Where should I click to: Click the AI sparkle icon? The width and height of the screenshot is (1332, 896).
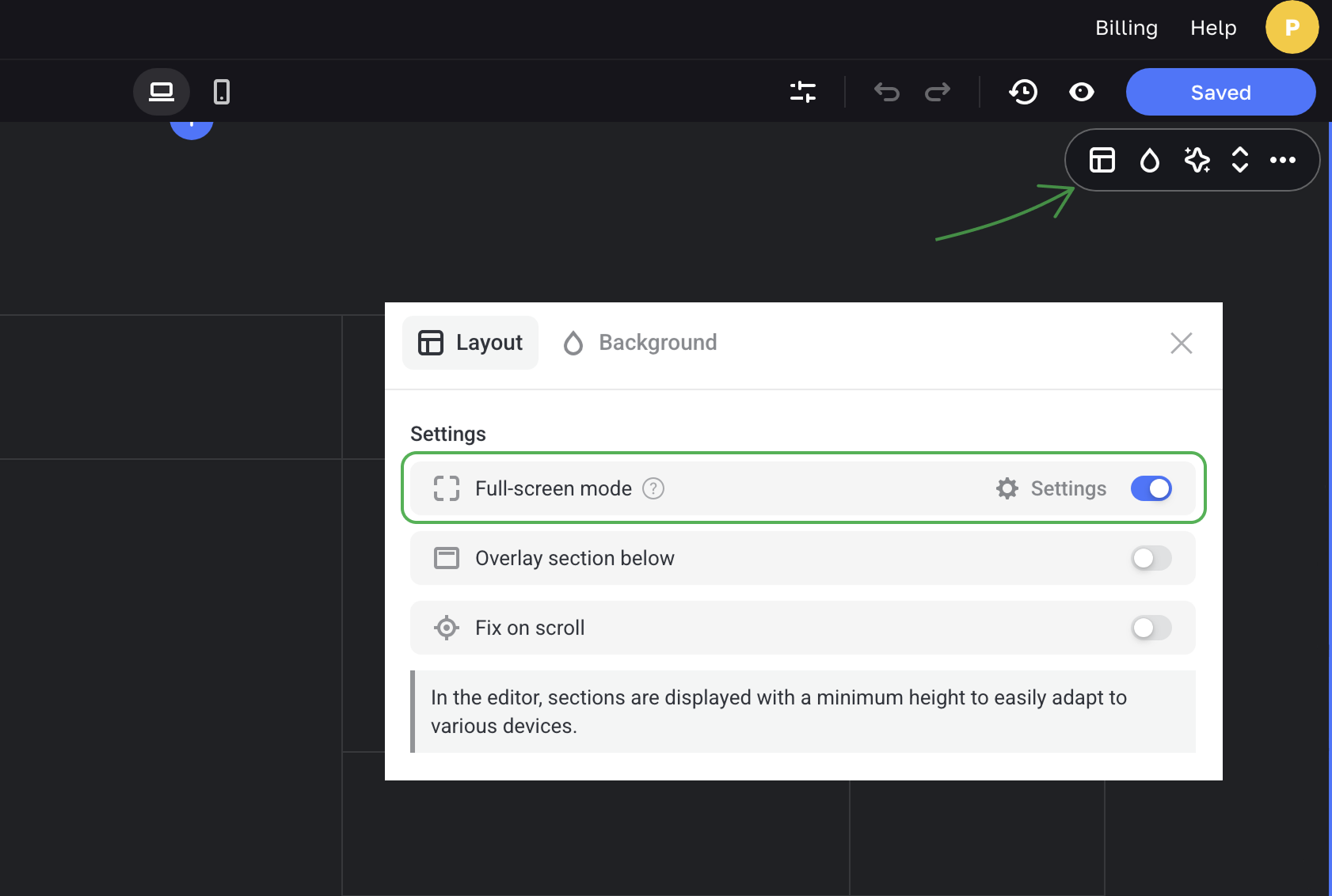pos(1197,160)
